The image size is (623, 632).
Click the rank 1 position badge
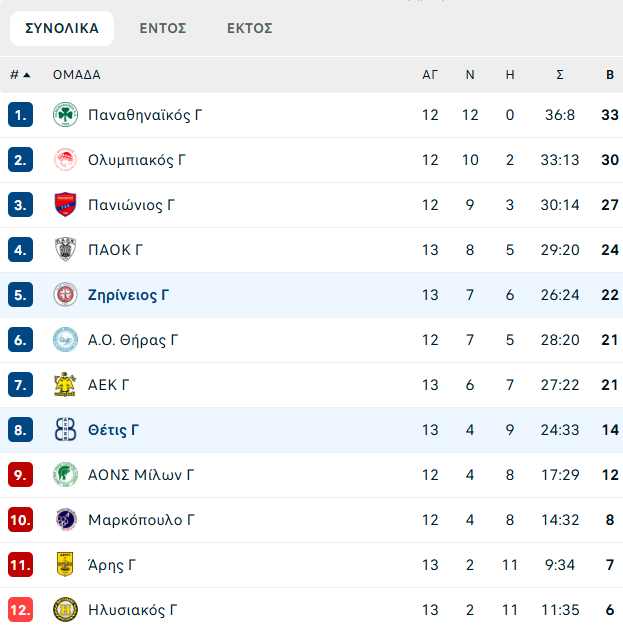[20, 115]
